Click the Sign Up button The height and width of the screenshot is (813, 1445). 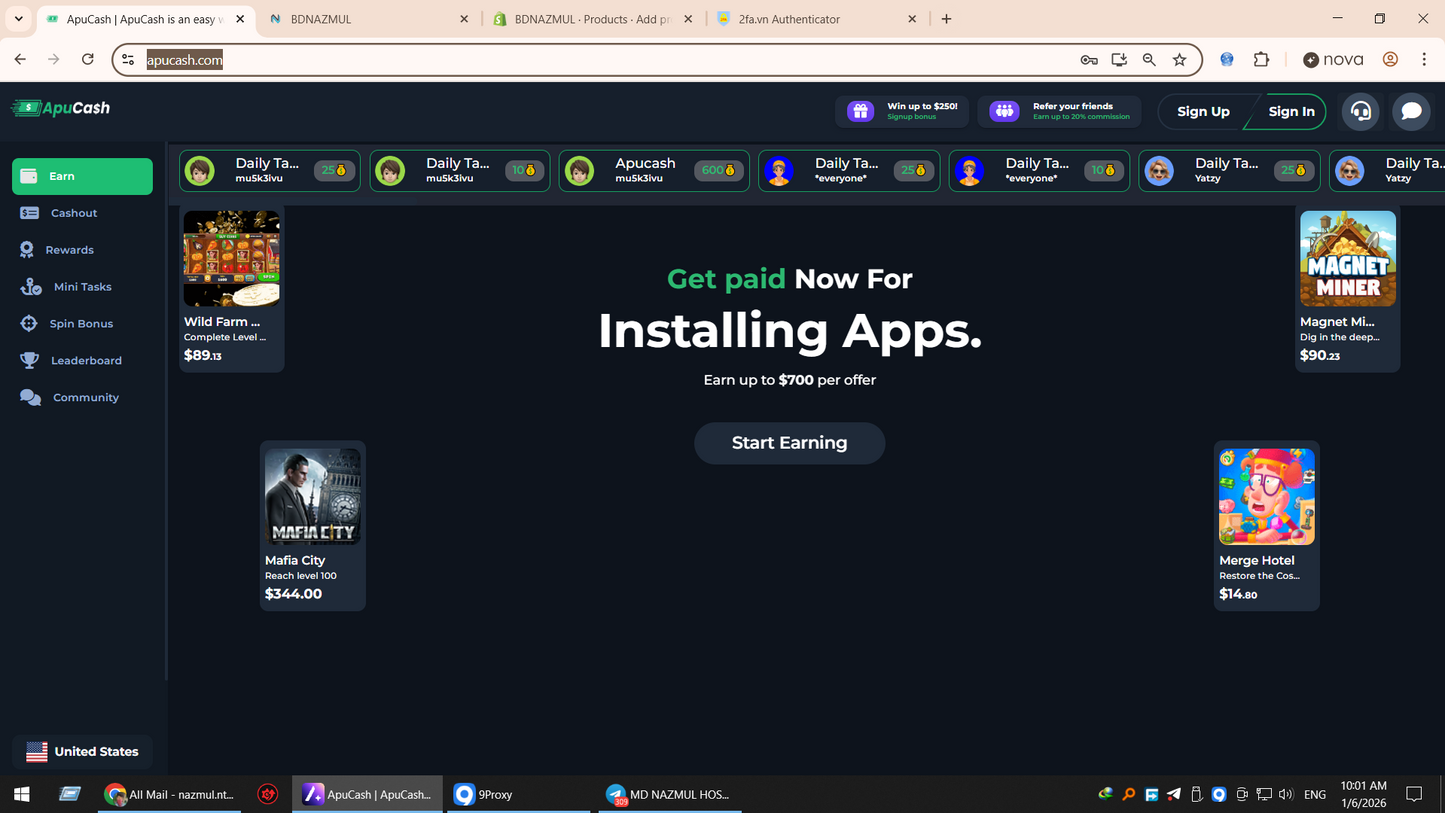point(1205,111)
